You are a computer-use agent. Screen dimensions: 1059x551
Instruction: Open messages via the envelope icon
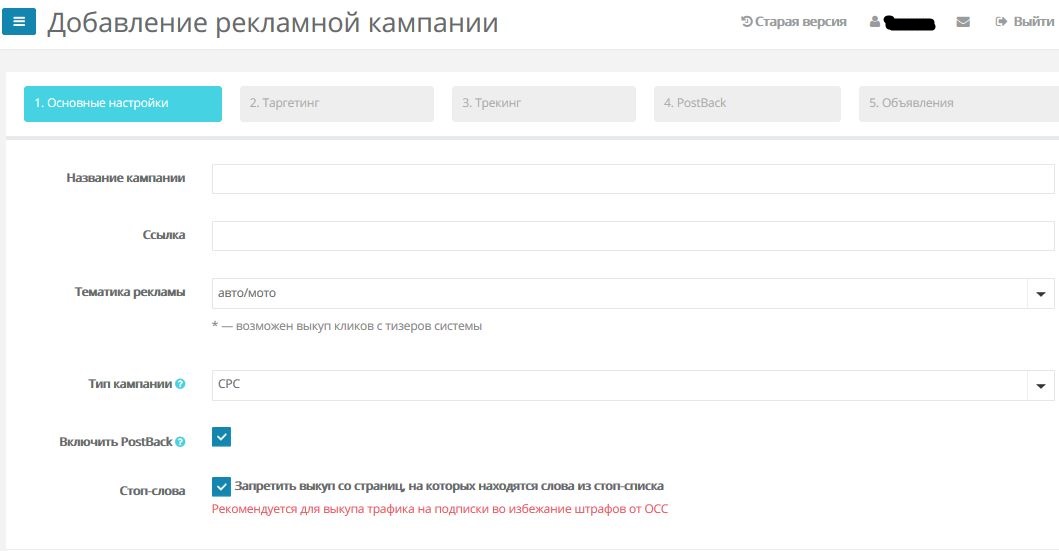[963, 22]
